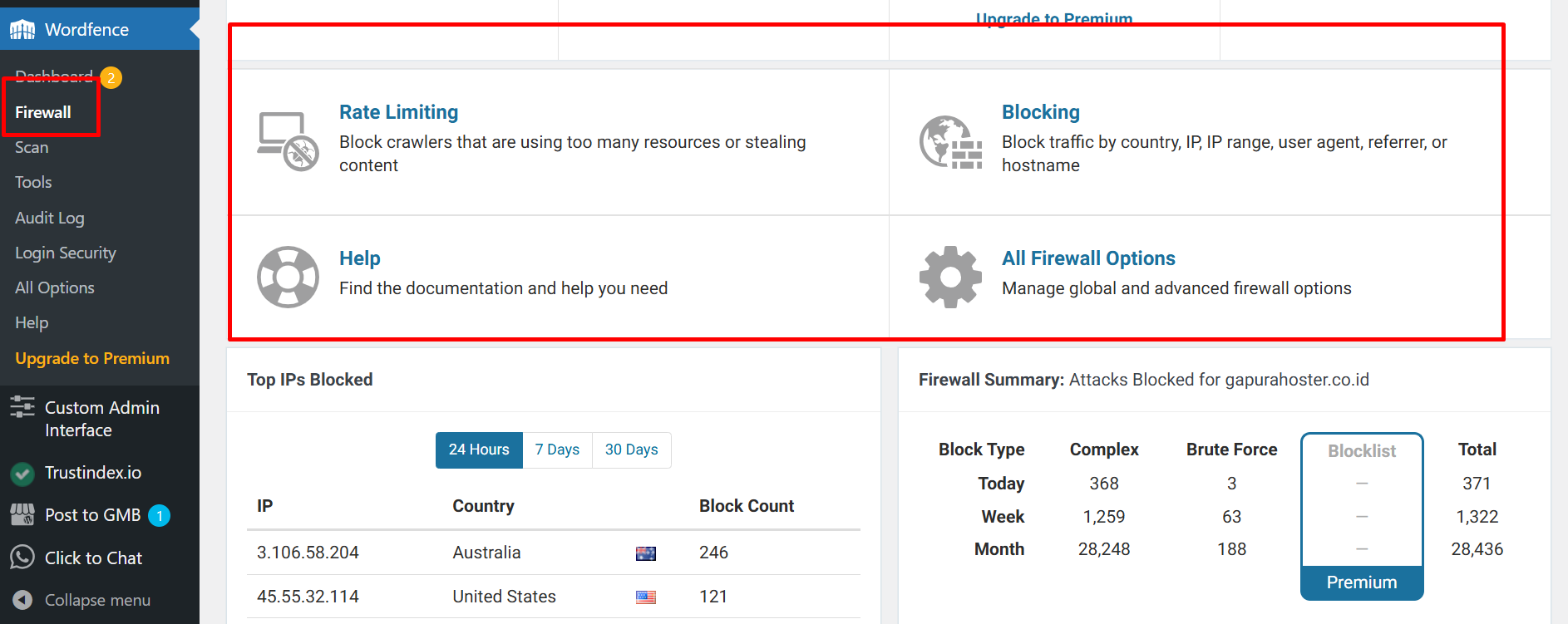Click the Custom Admin Interface sliders icon
Screen dimensions: 1568x624
(22, 407)
